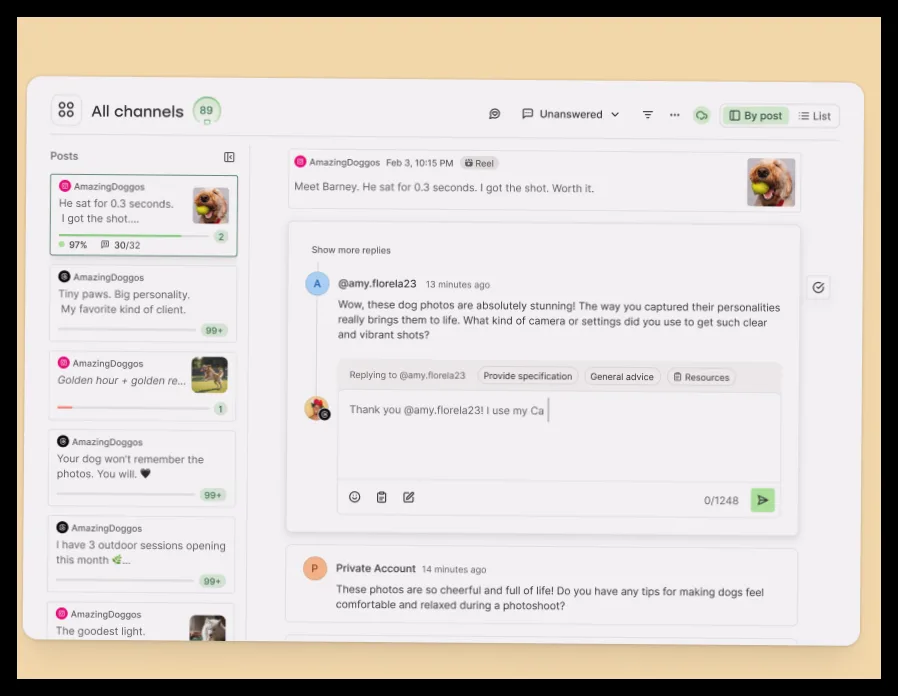This screenshot has height=696, width=898.
Task: Click the '13 minutes ago' timestamp
Action: click(458, 285)
